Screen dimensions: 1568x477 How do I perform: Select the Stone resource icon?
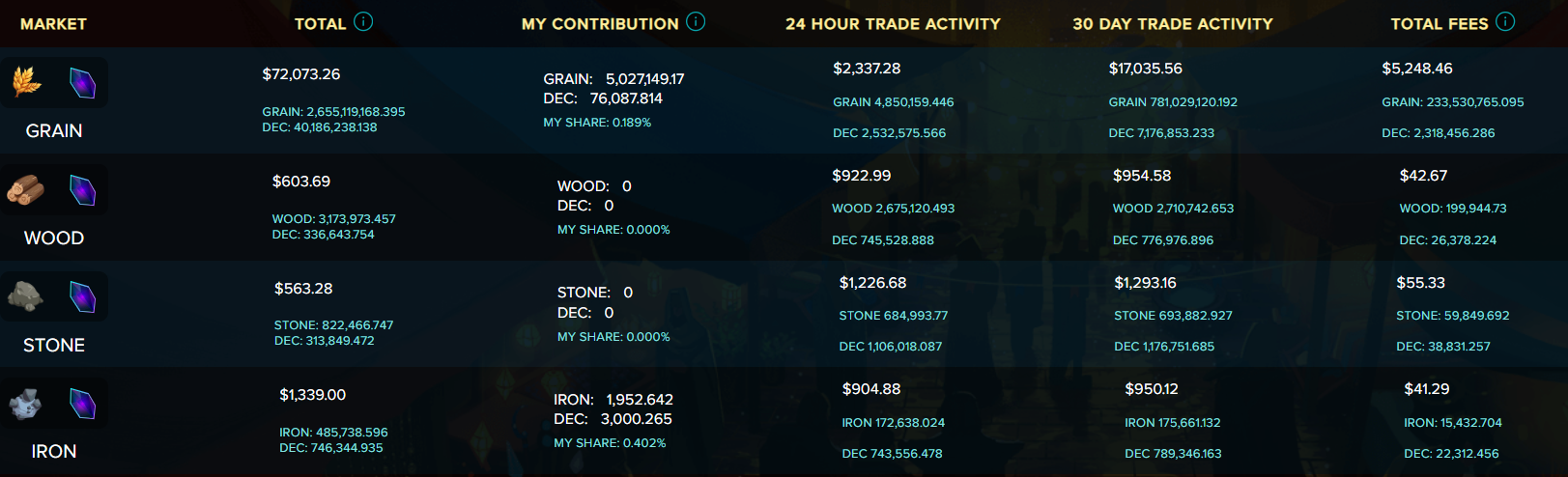tap(26, 296)
